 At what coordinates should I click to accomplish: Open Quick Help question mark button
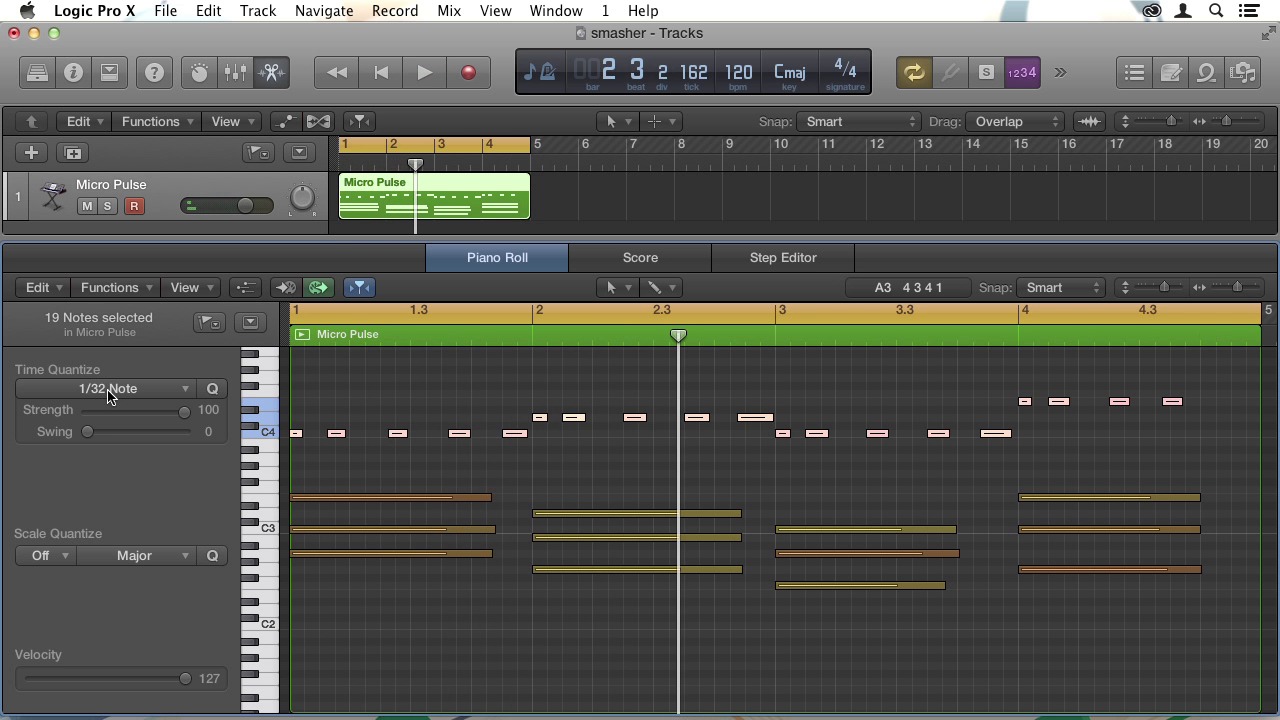coord(154,73)
